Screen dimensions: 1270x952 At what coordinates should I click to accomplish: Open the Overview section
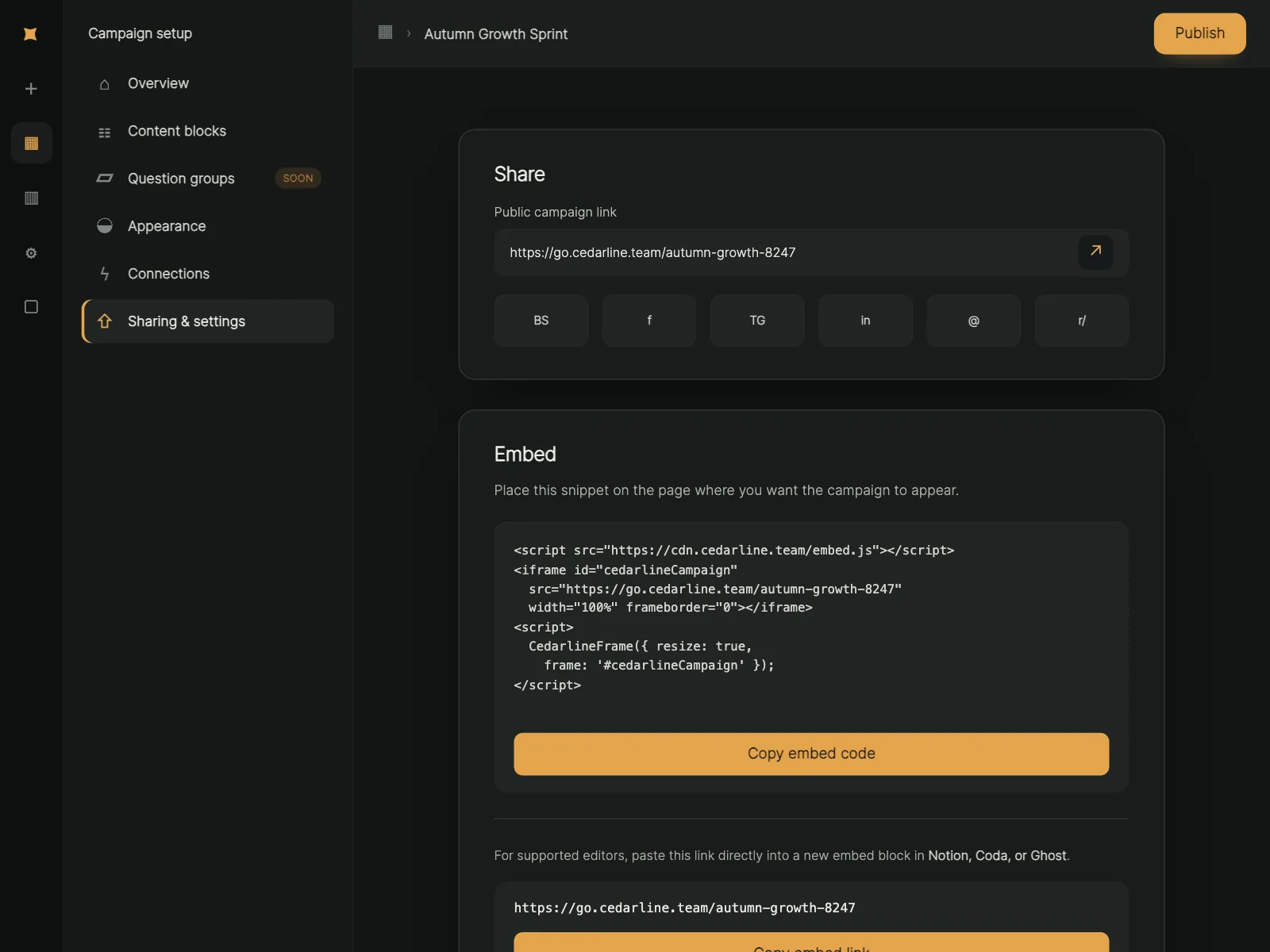click(208, 83)
